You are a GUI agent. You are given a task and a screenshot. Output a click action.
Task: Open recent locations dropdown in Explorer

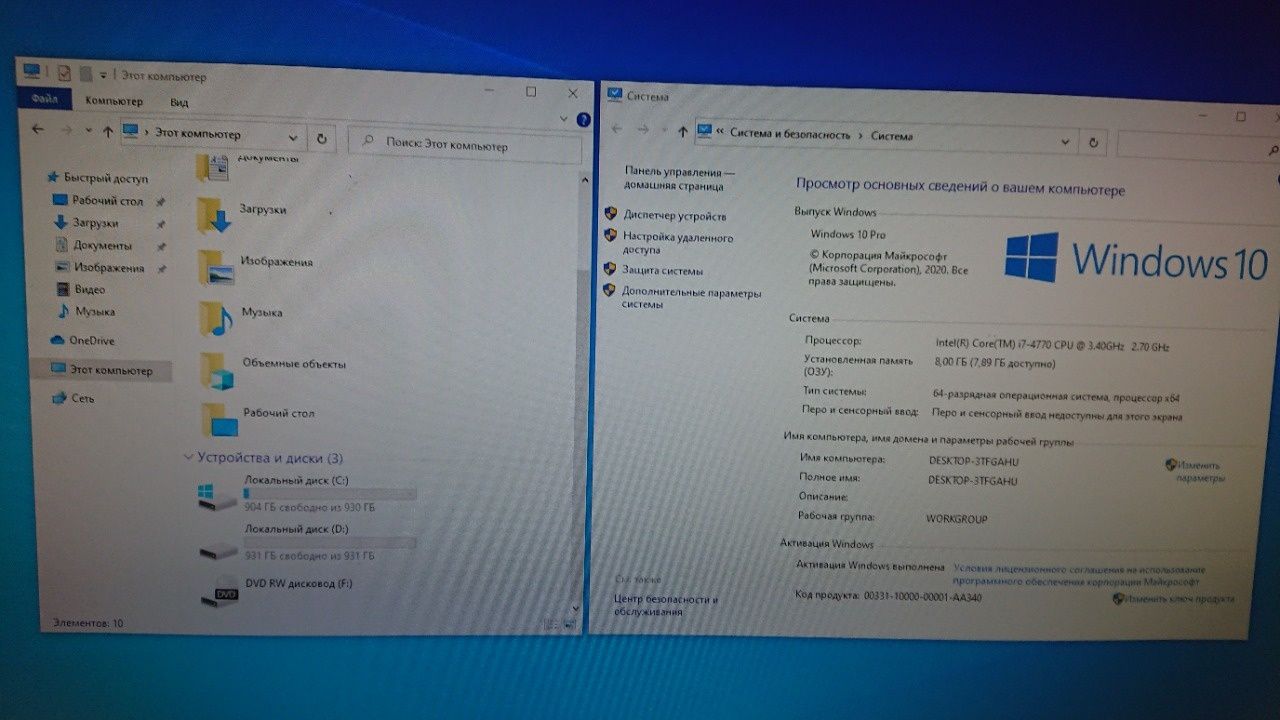[x=88, y=131]
